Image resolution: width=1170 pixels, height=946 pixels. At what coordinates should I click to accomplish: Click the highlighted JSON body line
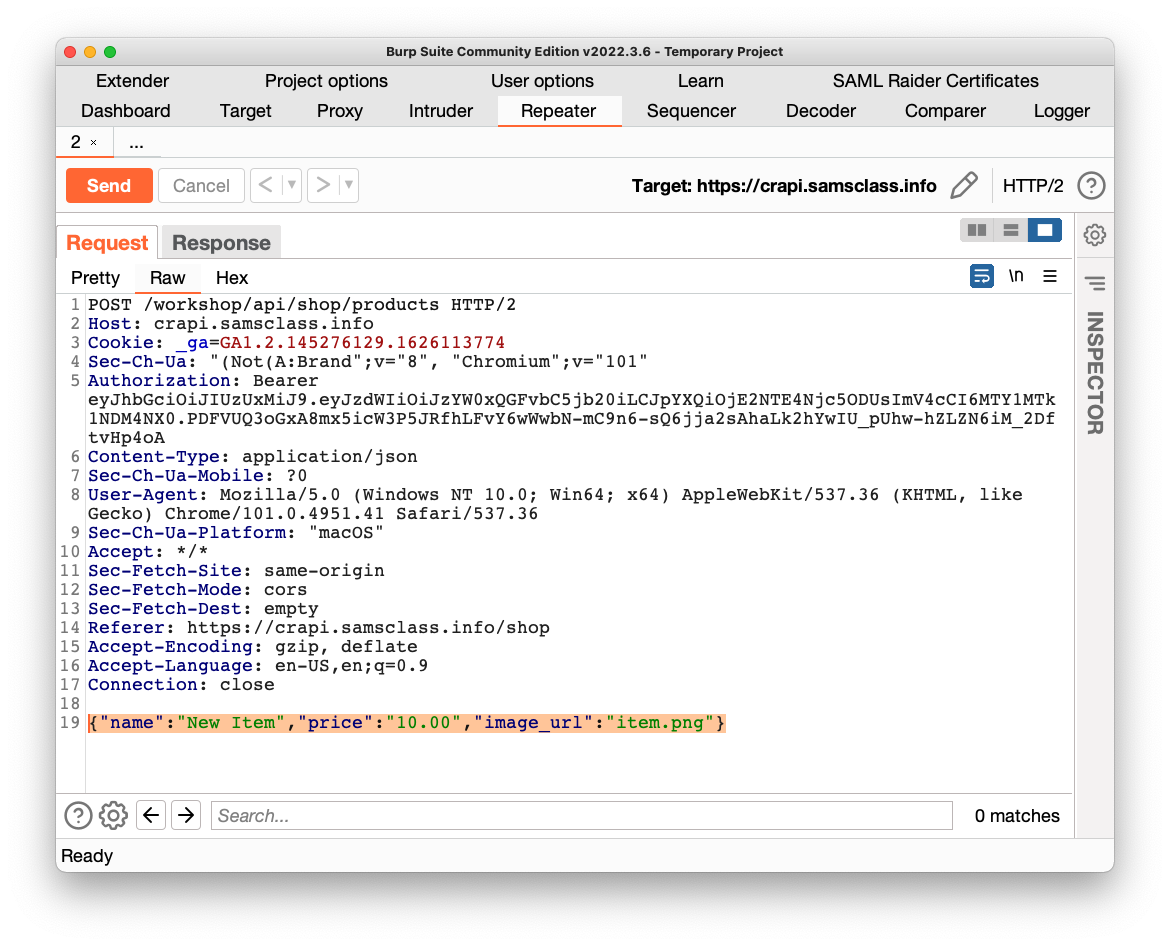pos(407,723)
